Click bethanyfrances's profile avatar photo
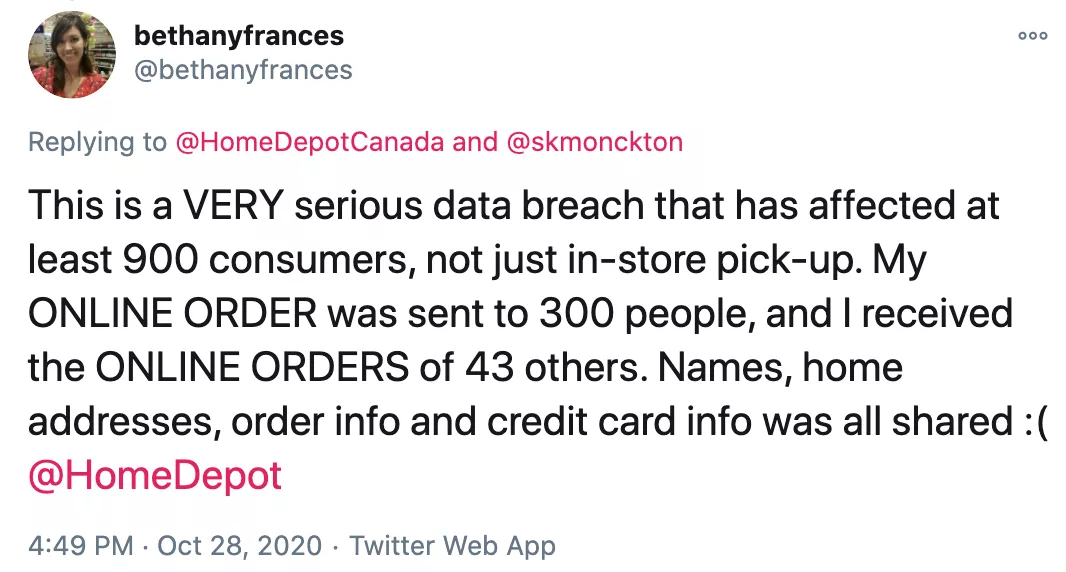 (x=72, y=55)
